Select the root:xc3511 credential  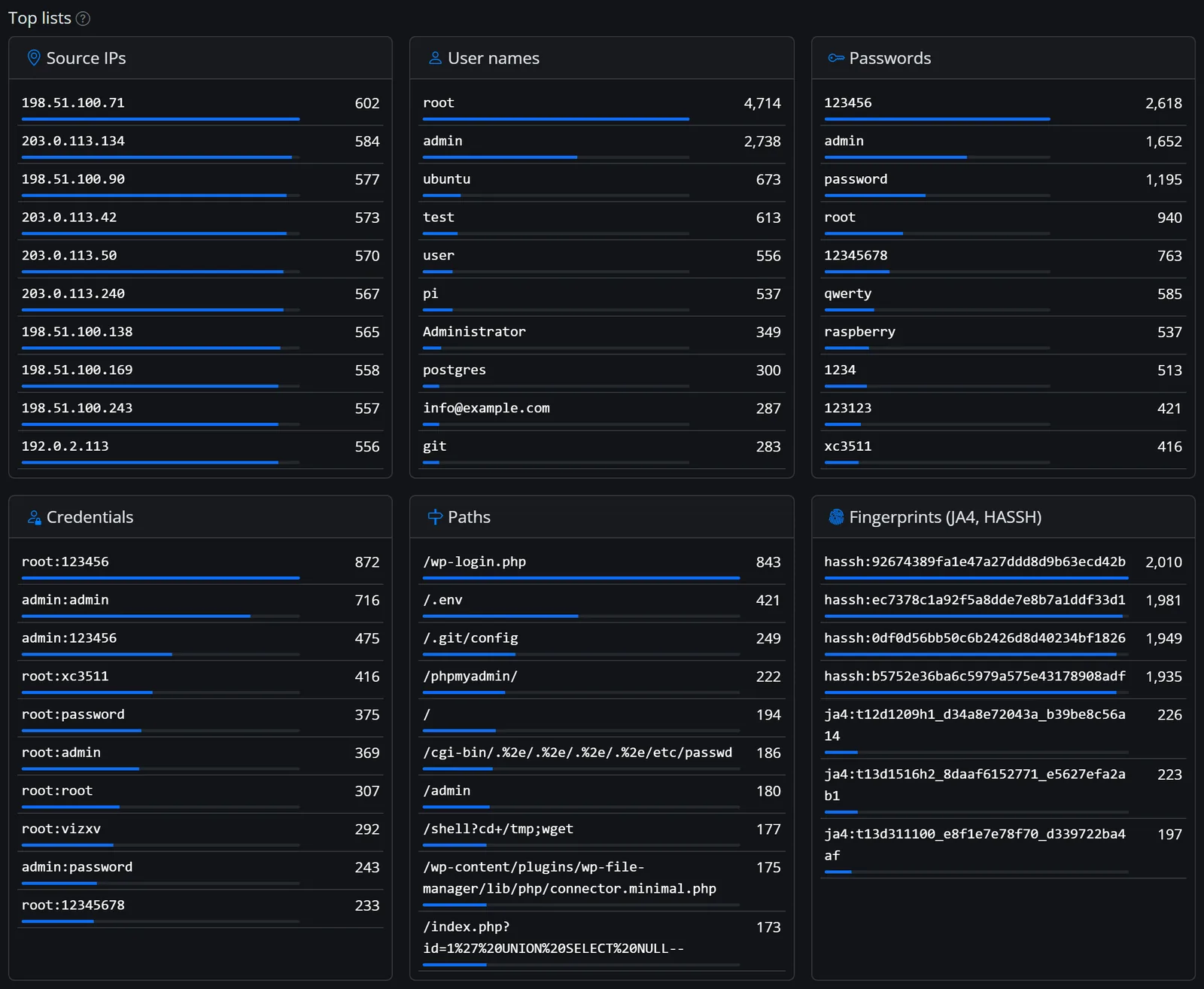200,680
